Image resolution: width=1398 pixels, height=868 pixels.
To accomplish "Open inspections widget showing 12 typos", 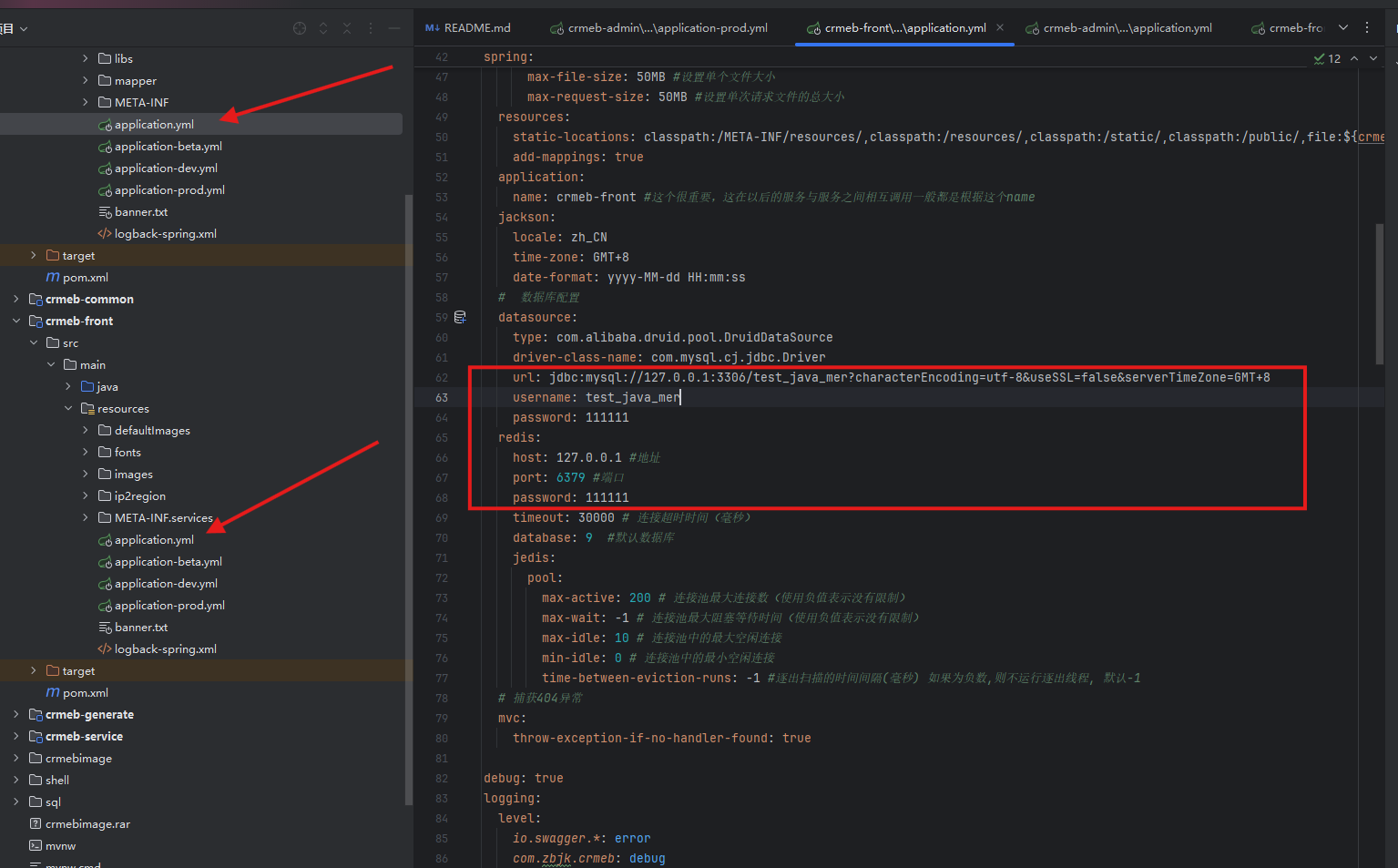I will pyautogui.click(x=1327, y=58).
